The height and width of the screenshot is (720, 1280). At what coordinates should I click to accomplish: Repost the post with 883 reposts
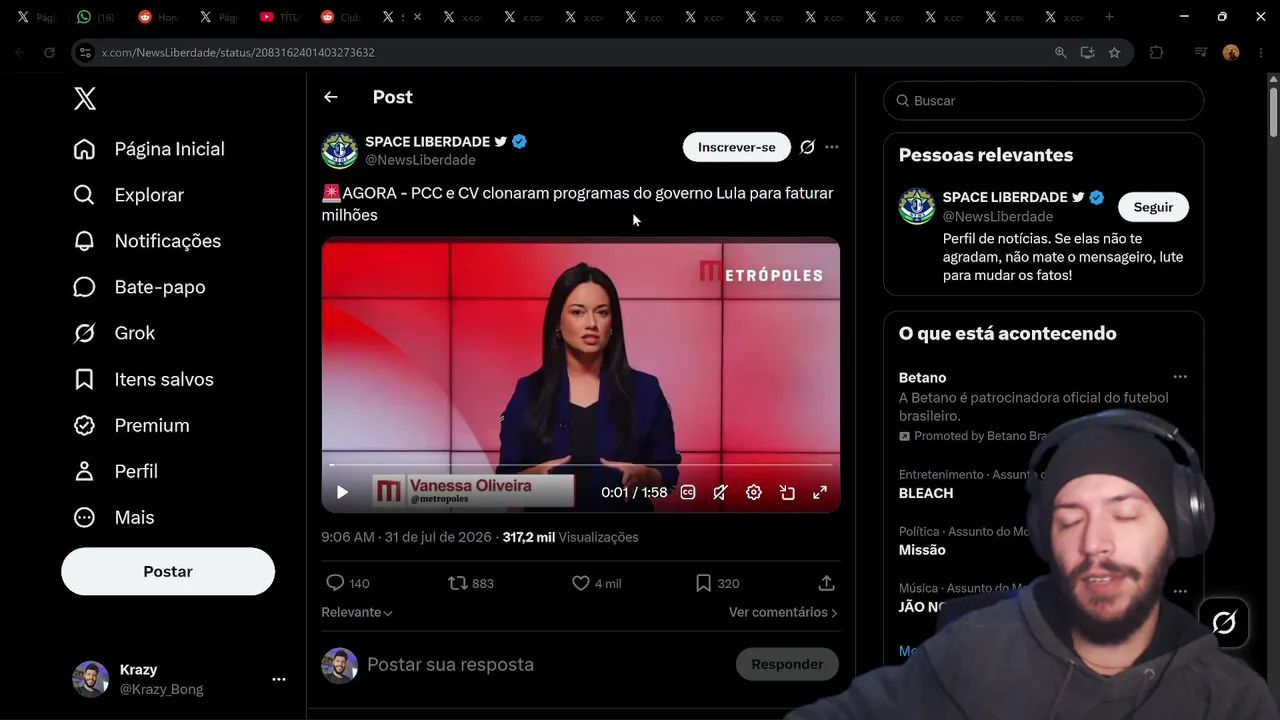click(x=470, y=583)
